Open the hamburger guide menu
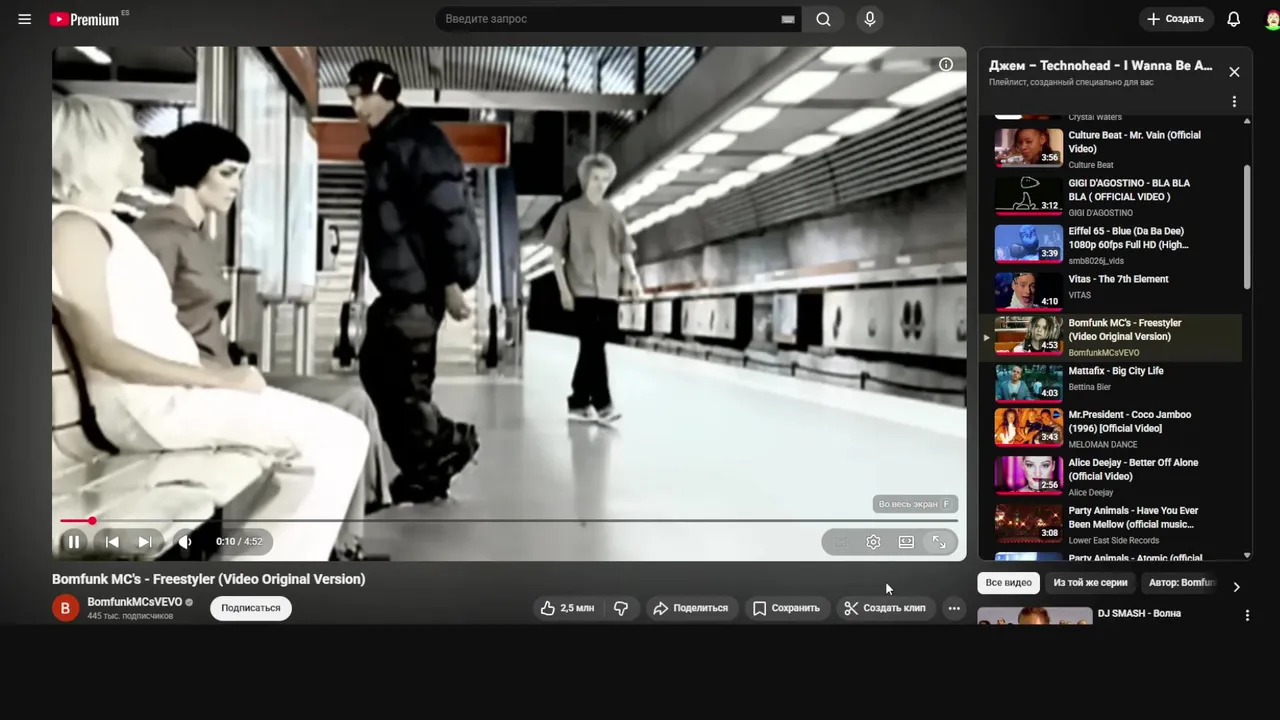 pos(25,19)
